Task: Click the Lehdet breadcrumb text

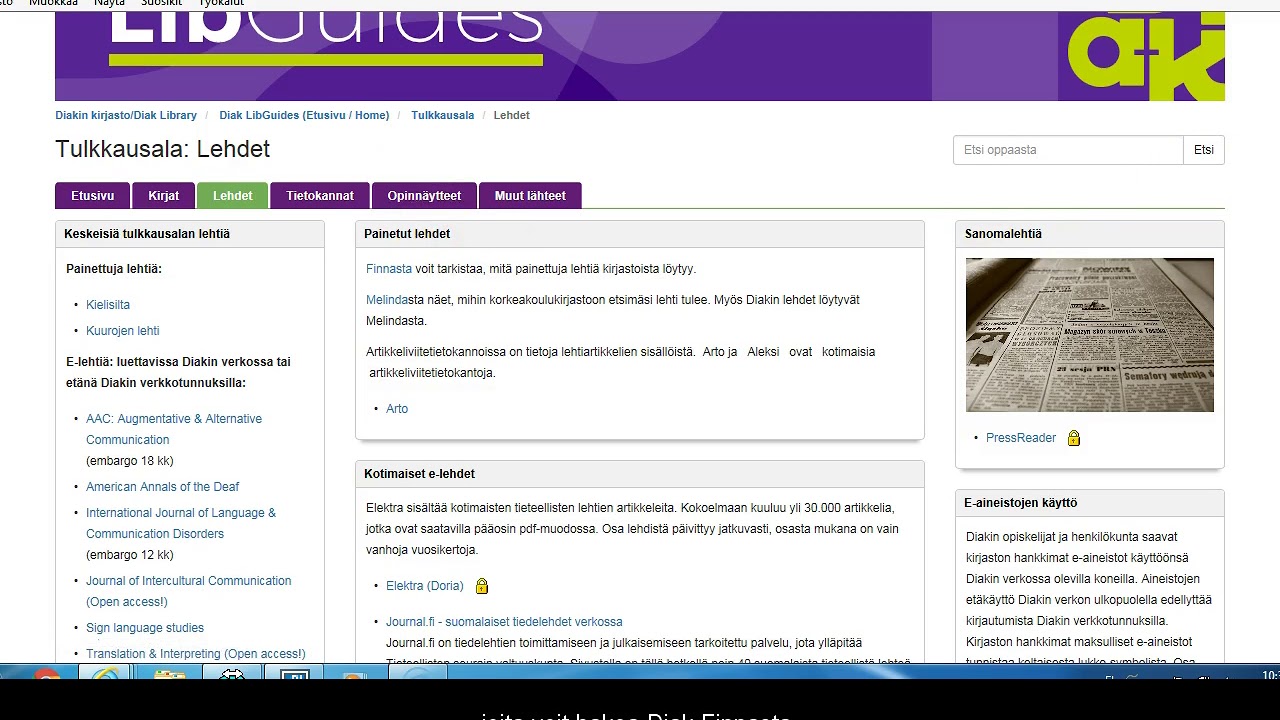Action: click(512, 115)
